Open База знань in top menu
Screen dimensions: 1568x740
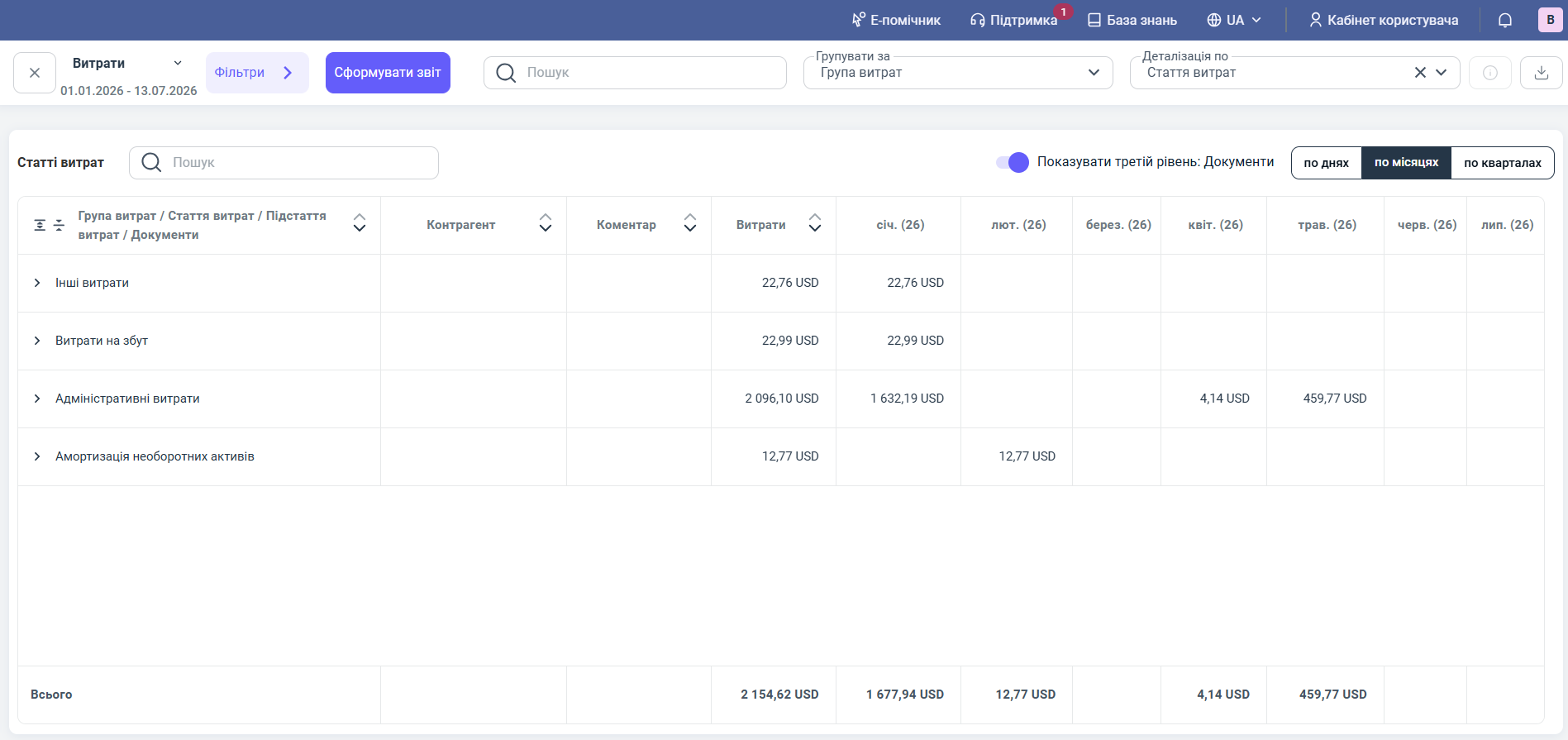(x=1132, y=20)
